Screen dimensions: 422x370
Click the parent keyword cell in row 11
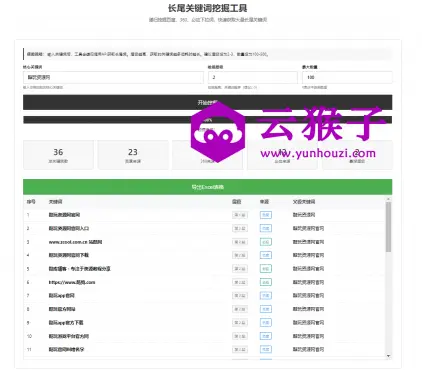coord(308,350)
